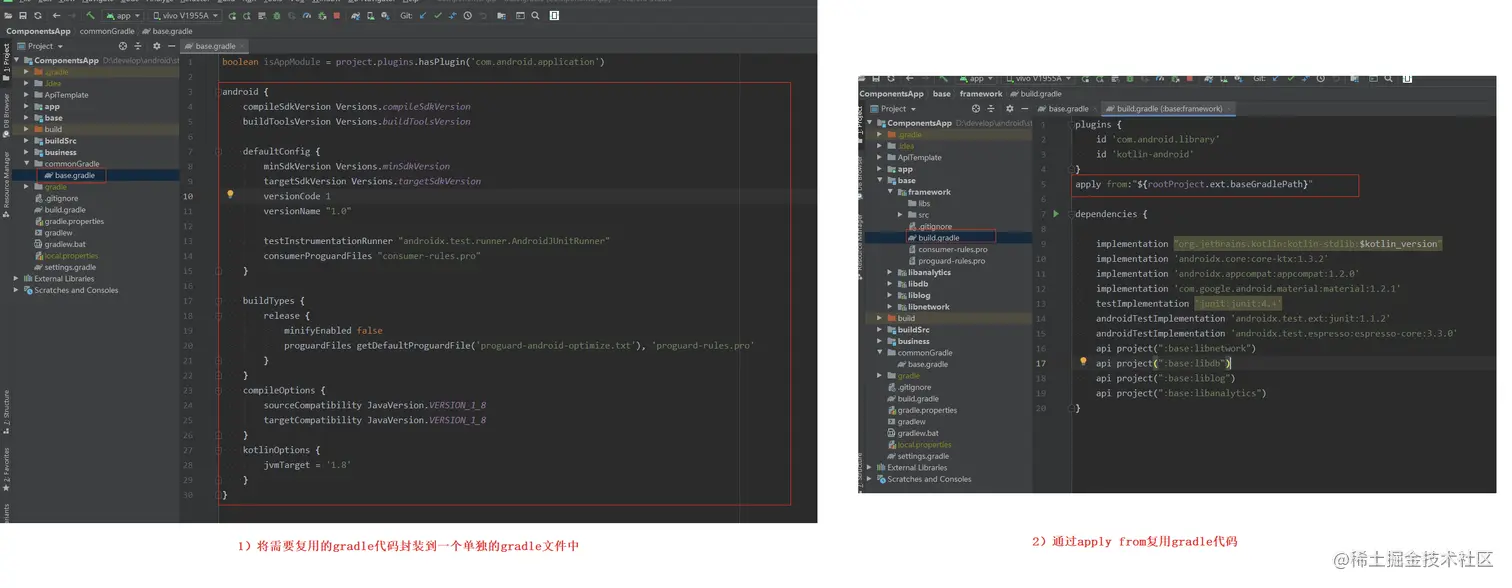Image resolution: width=1512 pixels, height=588 pixels.
Task: Open gear settings in right window's Project panel
Action: (x=1010, y=109)
